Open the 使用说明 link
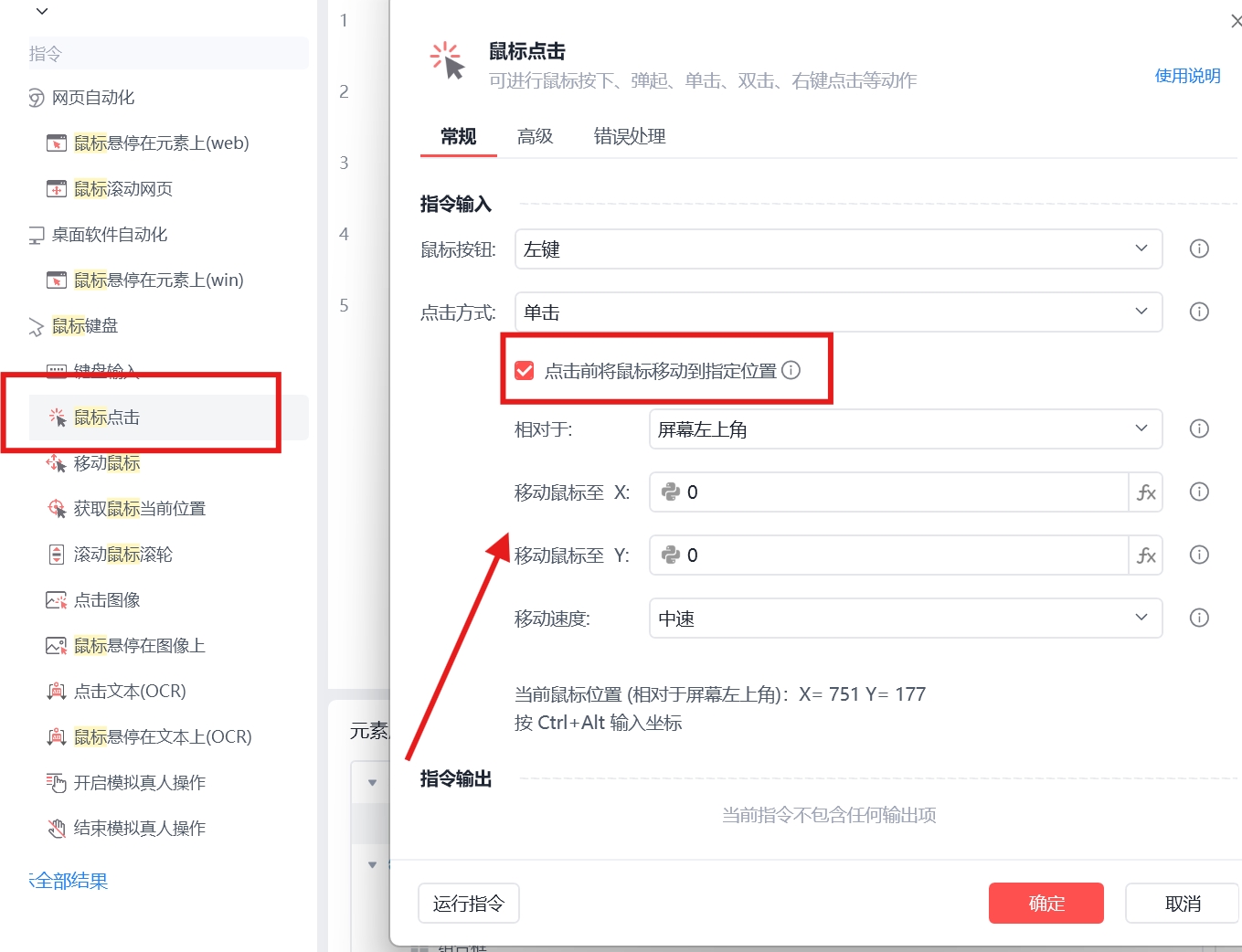Viewport: 1242px width, 952px height. coord(1187,76)
